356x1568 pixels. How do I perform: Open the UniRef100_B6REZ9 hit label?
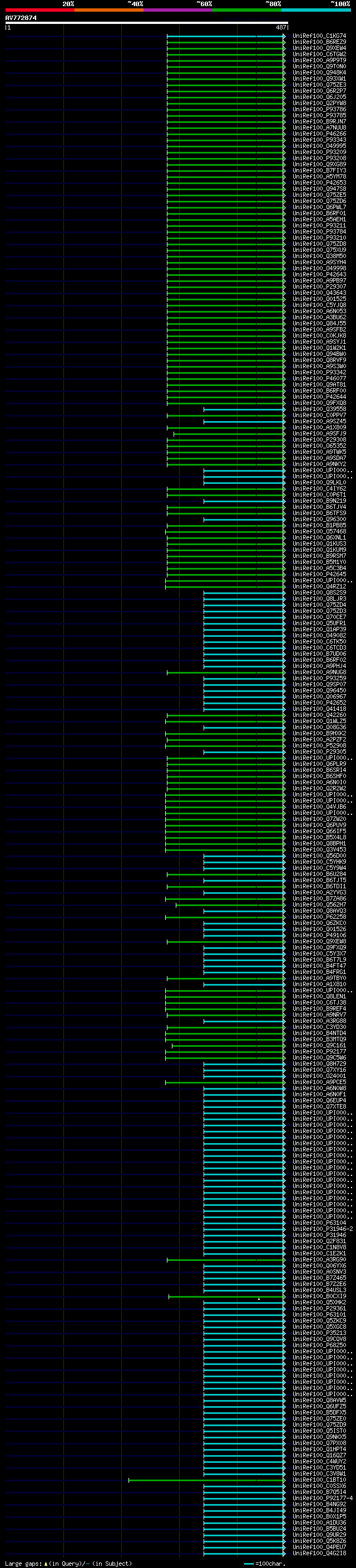click(319, 42)
